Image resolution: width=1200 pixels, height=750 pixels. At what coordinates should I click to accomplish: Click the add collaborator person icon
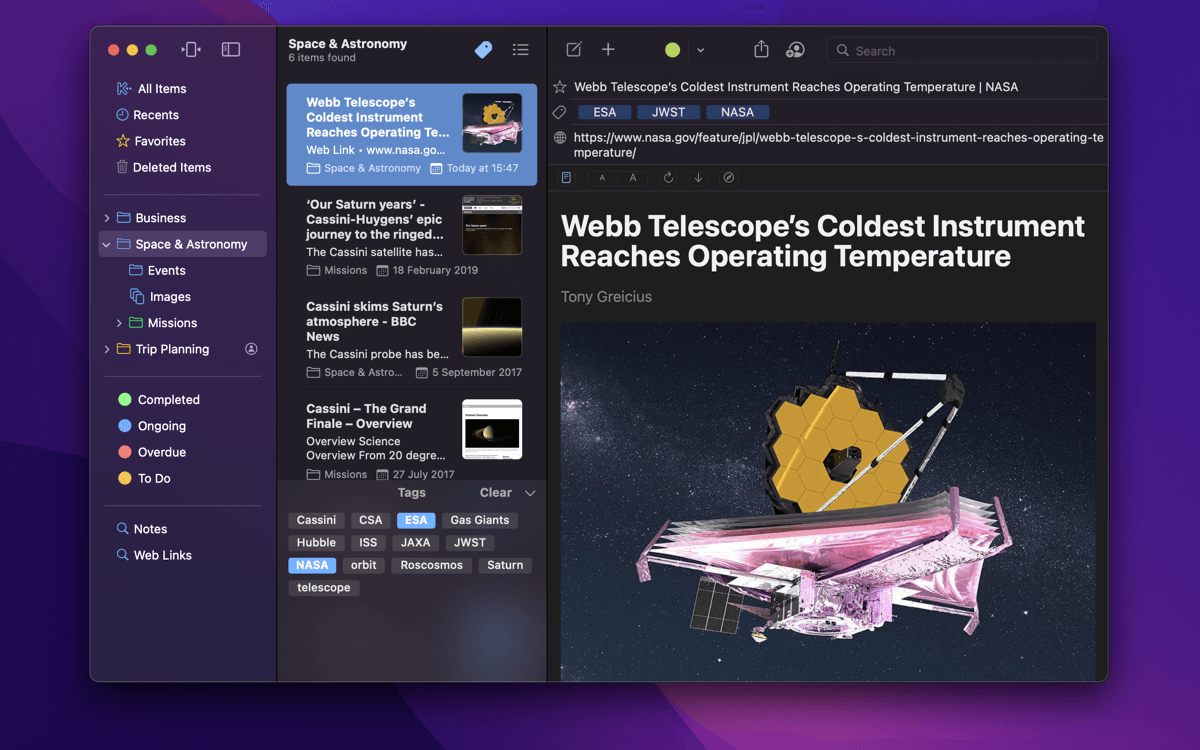pos(795,50)
